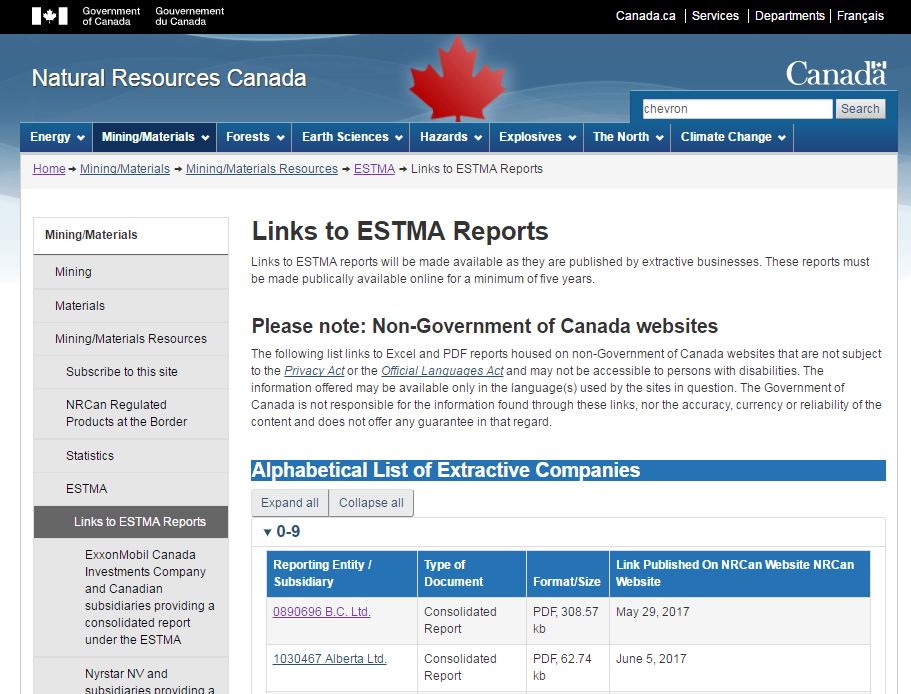Expand The North menu

(x=627, y=137)
